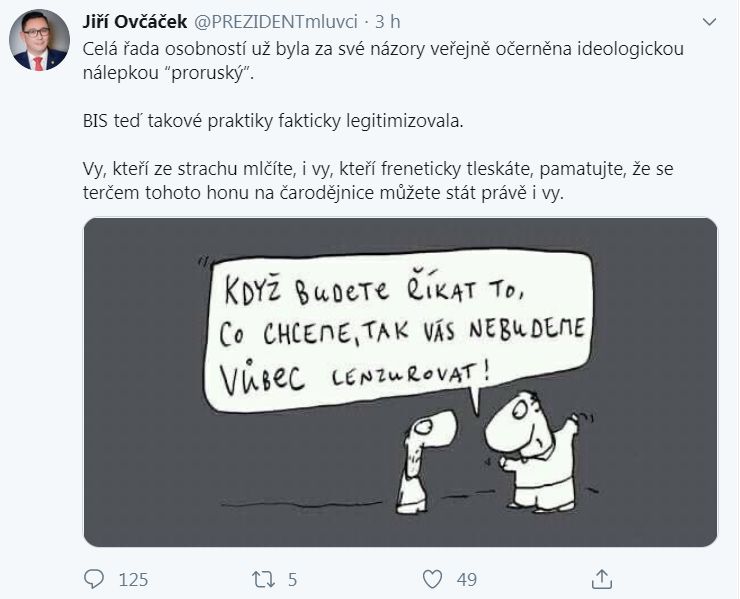Click the retweet arrows icon
Image resolution: width=740 pixels, height=599 pixels.
coord(263,579)
